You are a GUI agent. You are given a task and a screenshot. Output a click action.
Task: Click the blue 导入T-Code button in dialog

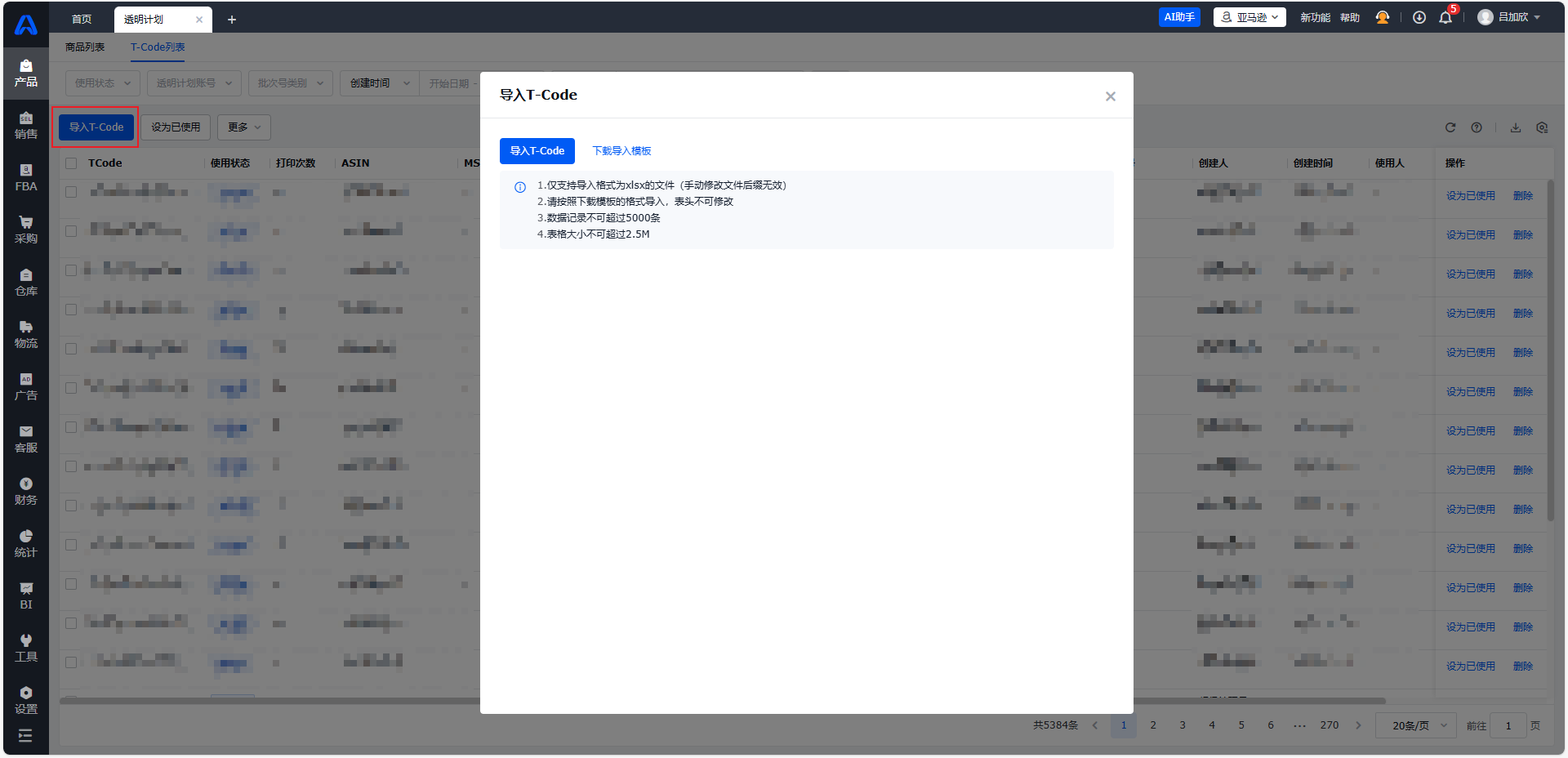[537, 151]
